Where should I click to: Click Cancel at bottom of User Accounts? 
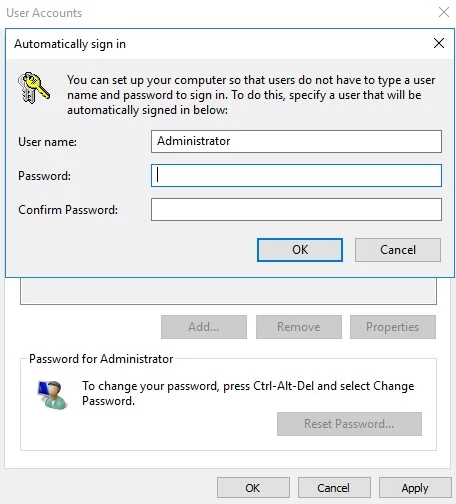coord(334,488)
